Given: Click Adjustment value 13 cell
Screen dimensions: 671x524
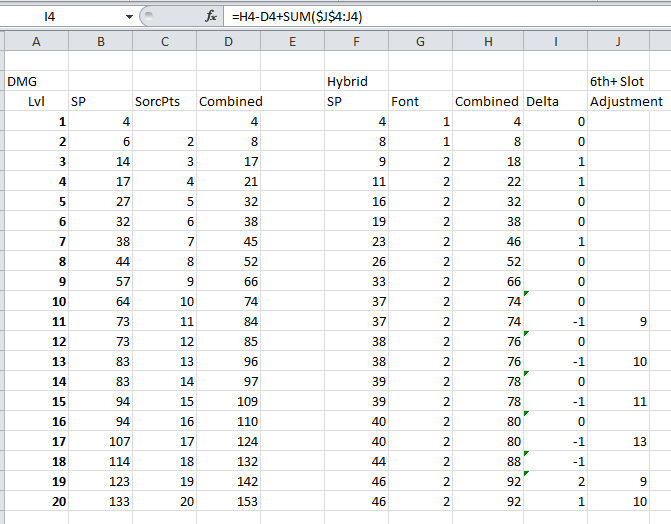Looking at the screenshot, I should click(x=619, y=441).
